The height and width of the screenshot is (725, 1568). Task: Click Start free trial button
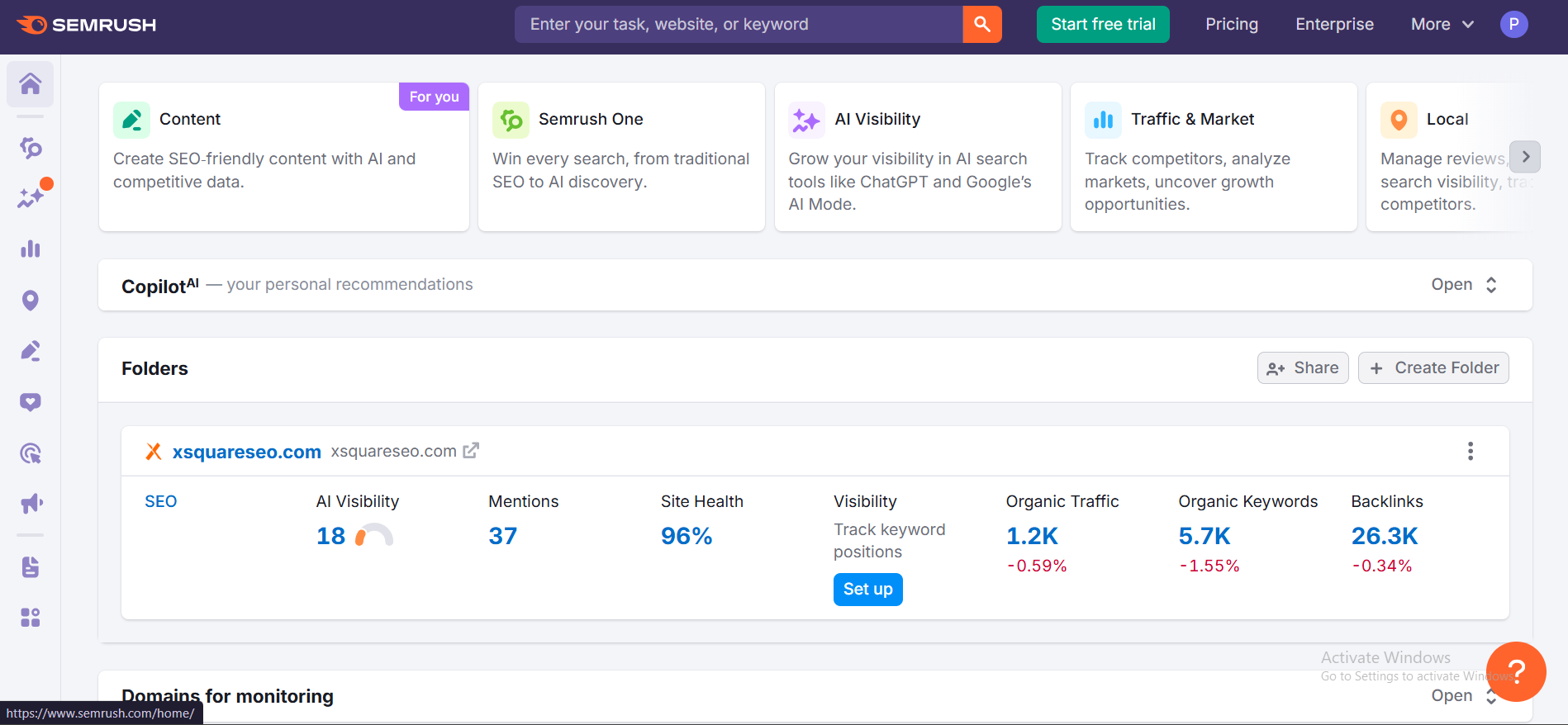(x=1103, y=24)
